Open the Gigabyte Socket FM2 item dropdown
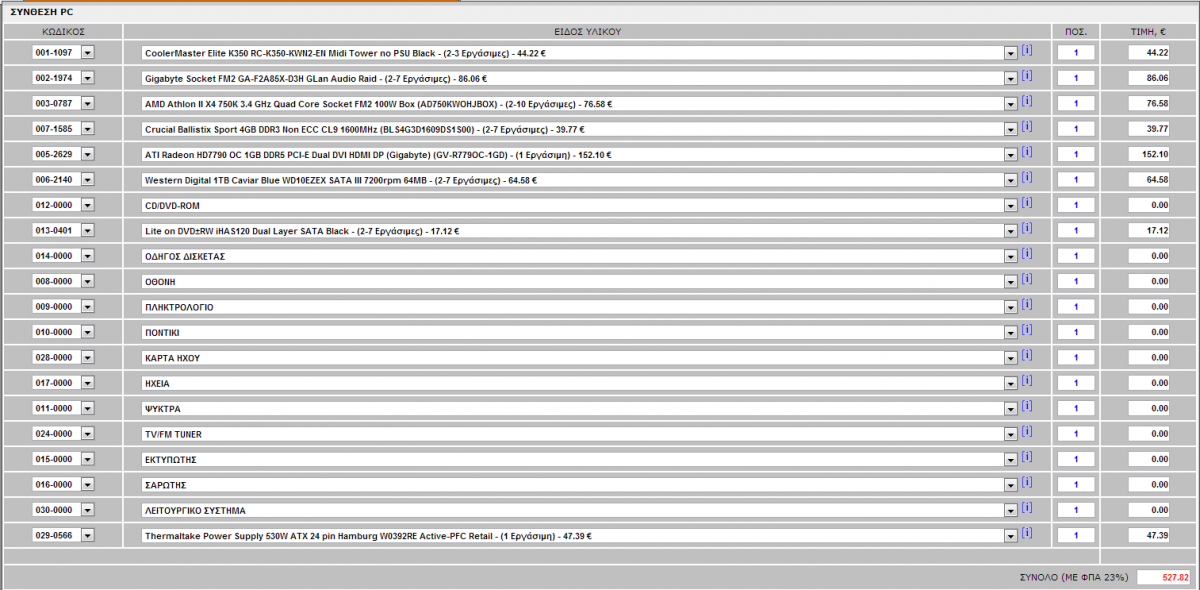The width and height of the screenshot is (1200, 590). tap(1010, 78)
